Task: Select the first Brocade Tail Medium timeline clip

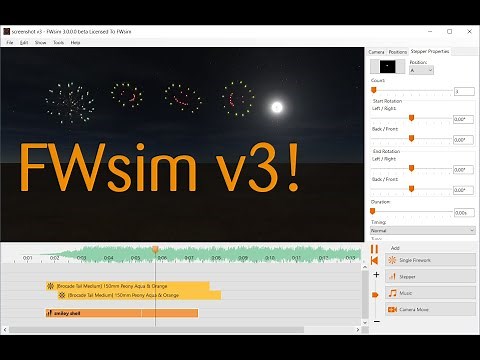Action: 128,286
